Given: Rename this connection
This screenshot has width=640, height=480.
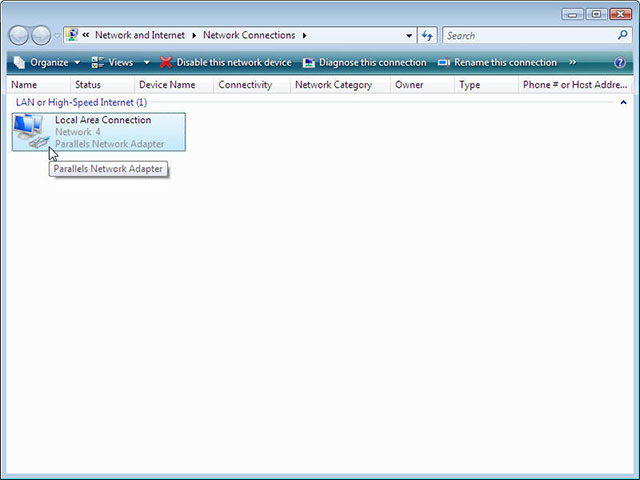Looking at the screenshot, I should 497,62.
